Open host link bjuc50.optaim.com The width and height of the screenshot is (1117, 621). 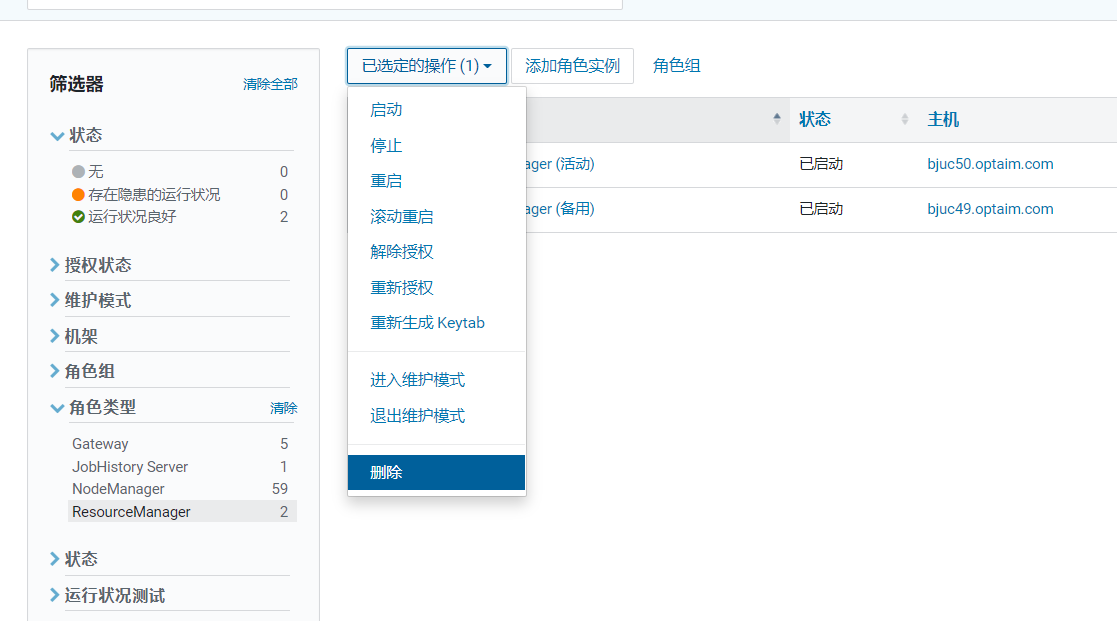[990, 164]
